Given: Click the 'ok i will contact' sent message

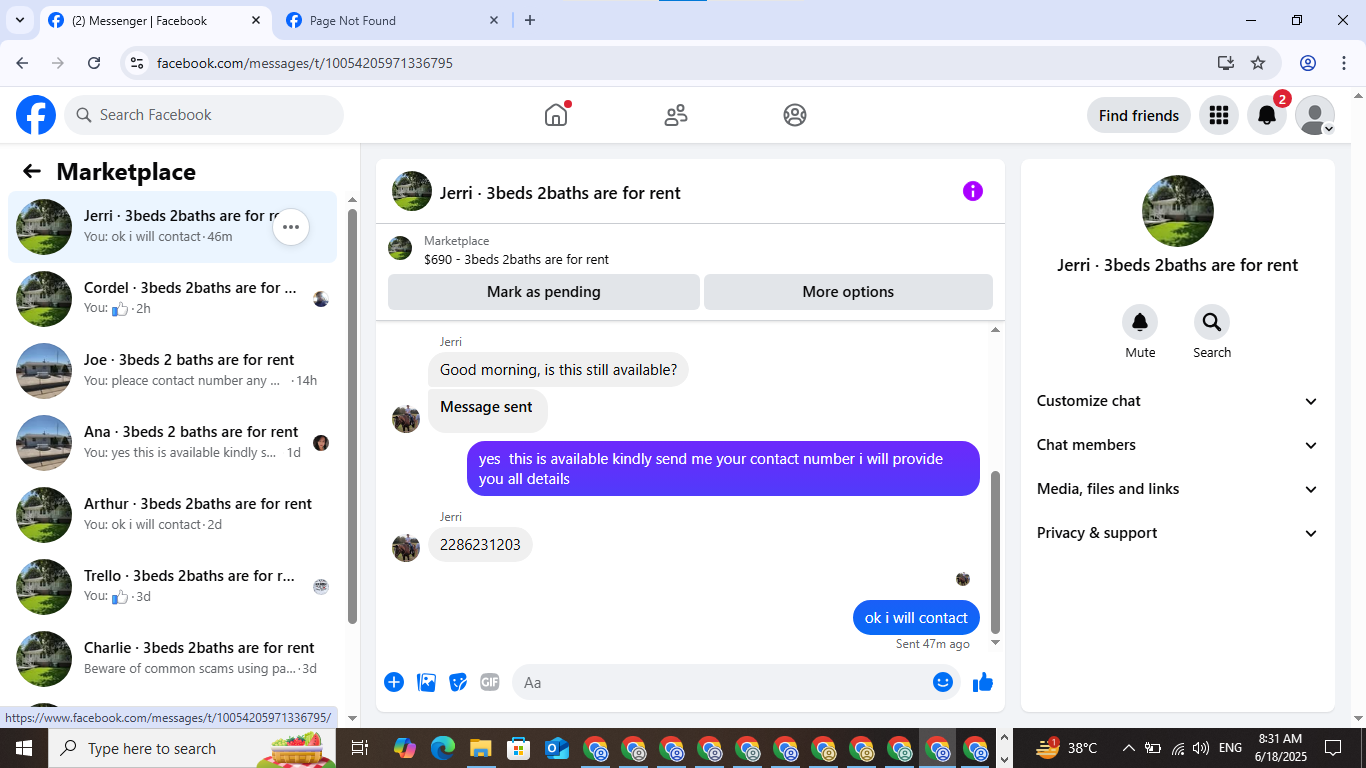Looking at the screenshot, I should coord(916,618).
